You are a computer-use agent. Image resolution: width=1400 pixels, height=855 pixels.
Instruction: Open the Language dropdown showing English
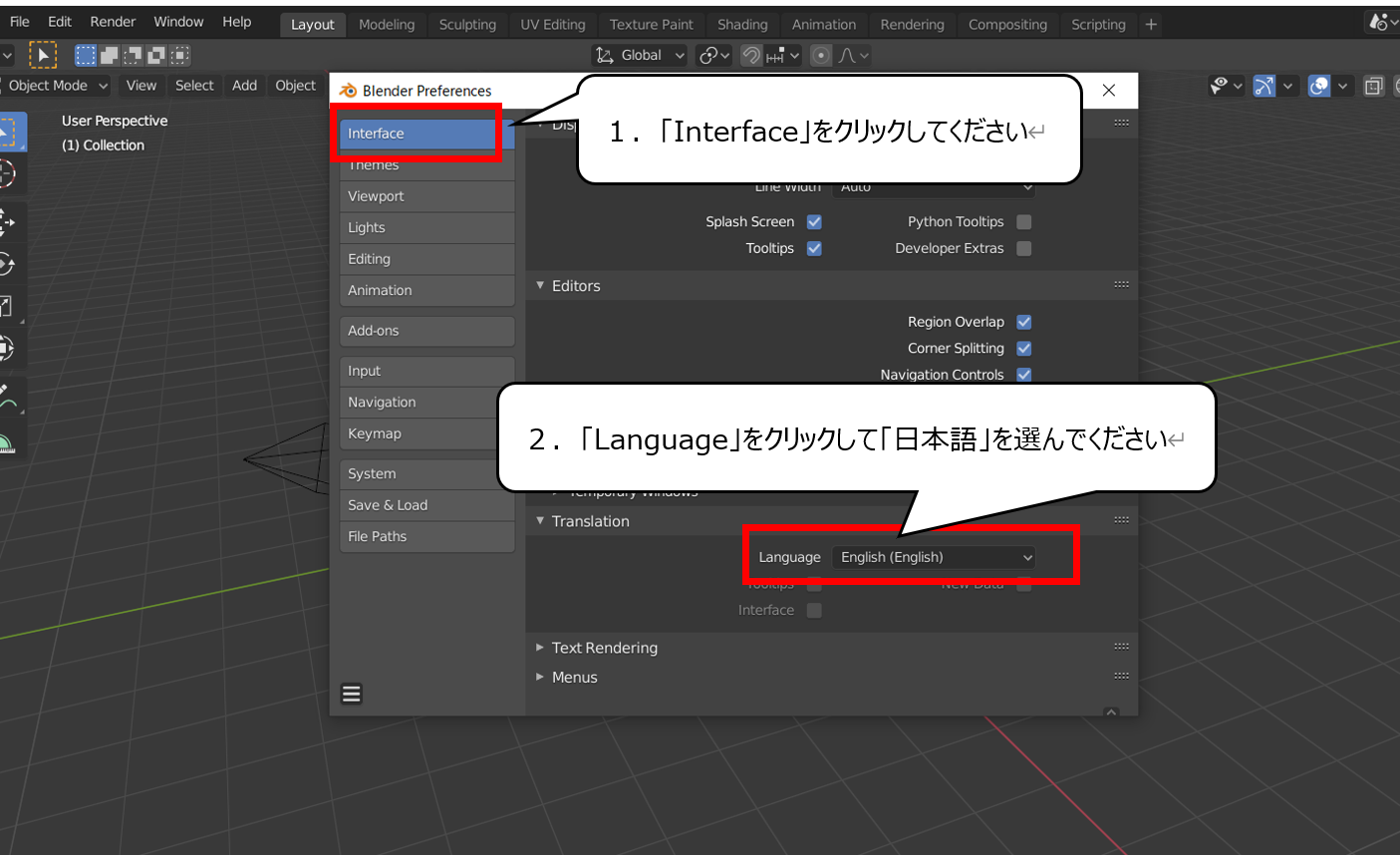[934, 557]
